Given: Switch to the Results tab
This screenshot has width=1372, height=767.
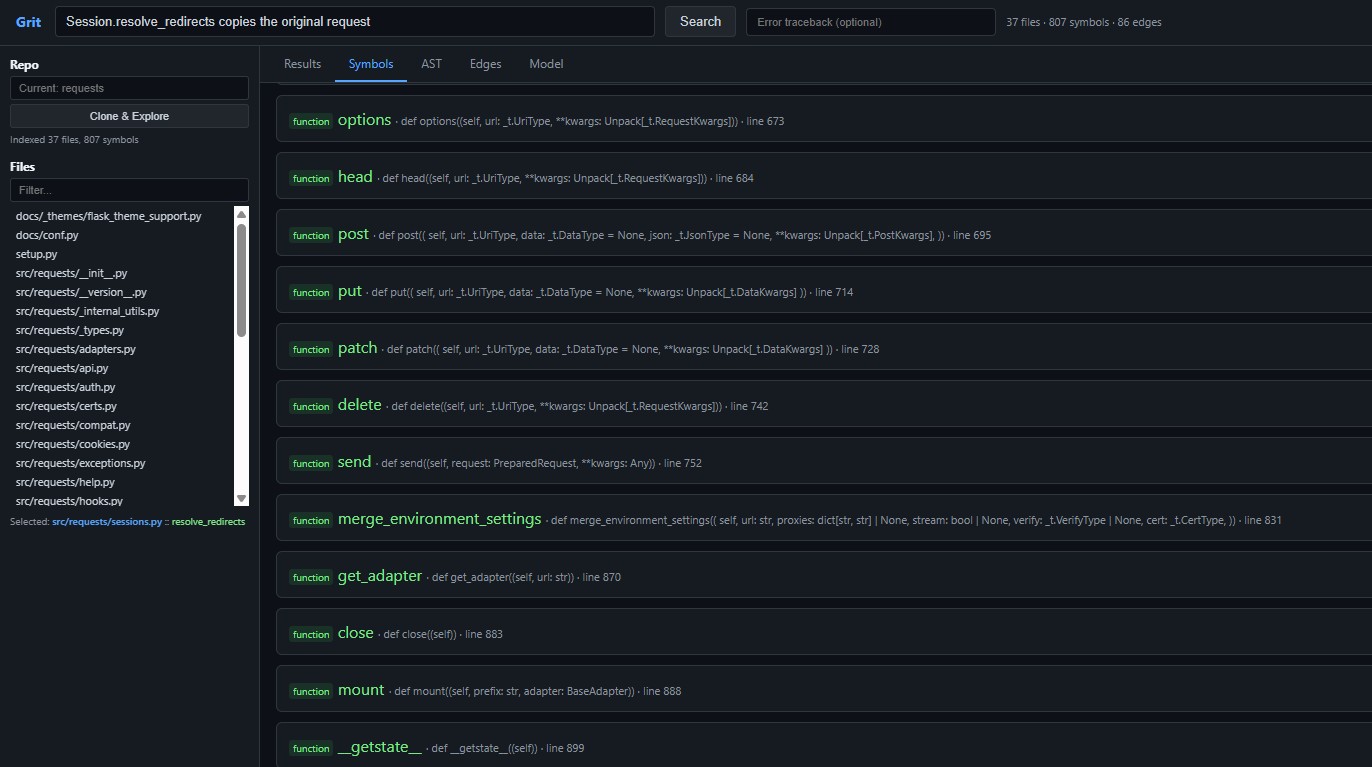Looking at the screenshot, I should coord(302,64).
